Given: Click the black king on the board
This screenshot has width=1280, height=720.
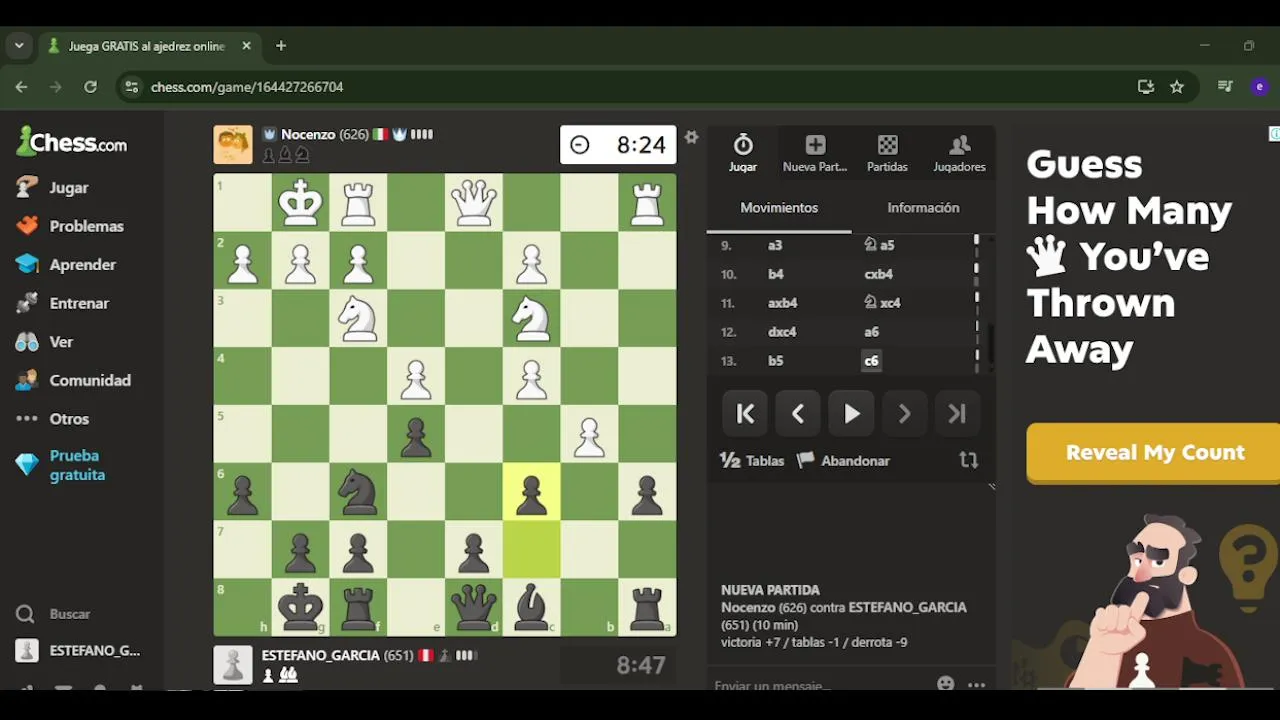Looking at the screenshot, I should 300,606.
